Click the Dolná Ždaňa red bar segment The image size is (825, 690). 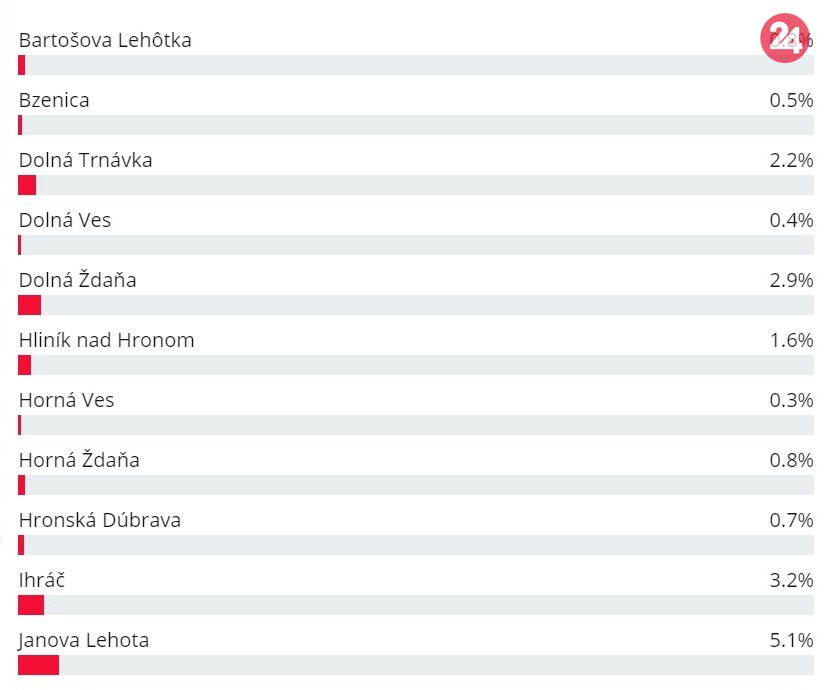point(29,305)
